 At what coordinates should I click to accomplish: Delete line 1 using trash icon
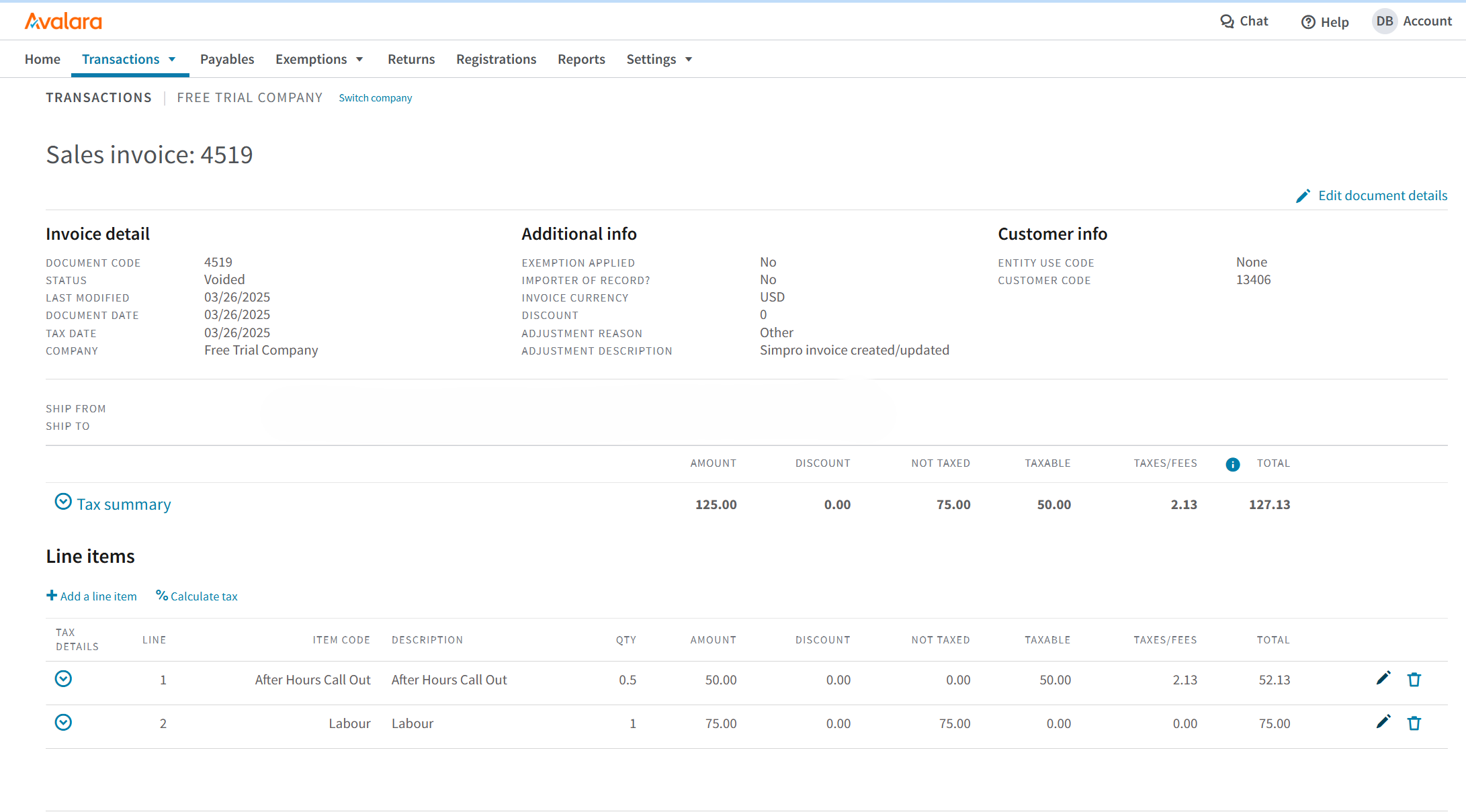(x=1414, y=680)
